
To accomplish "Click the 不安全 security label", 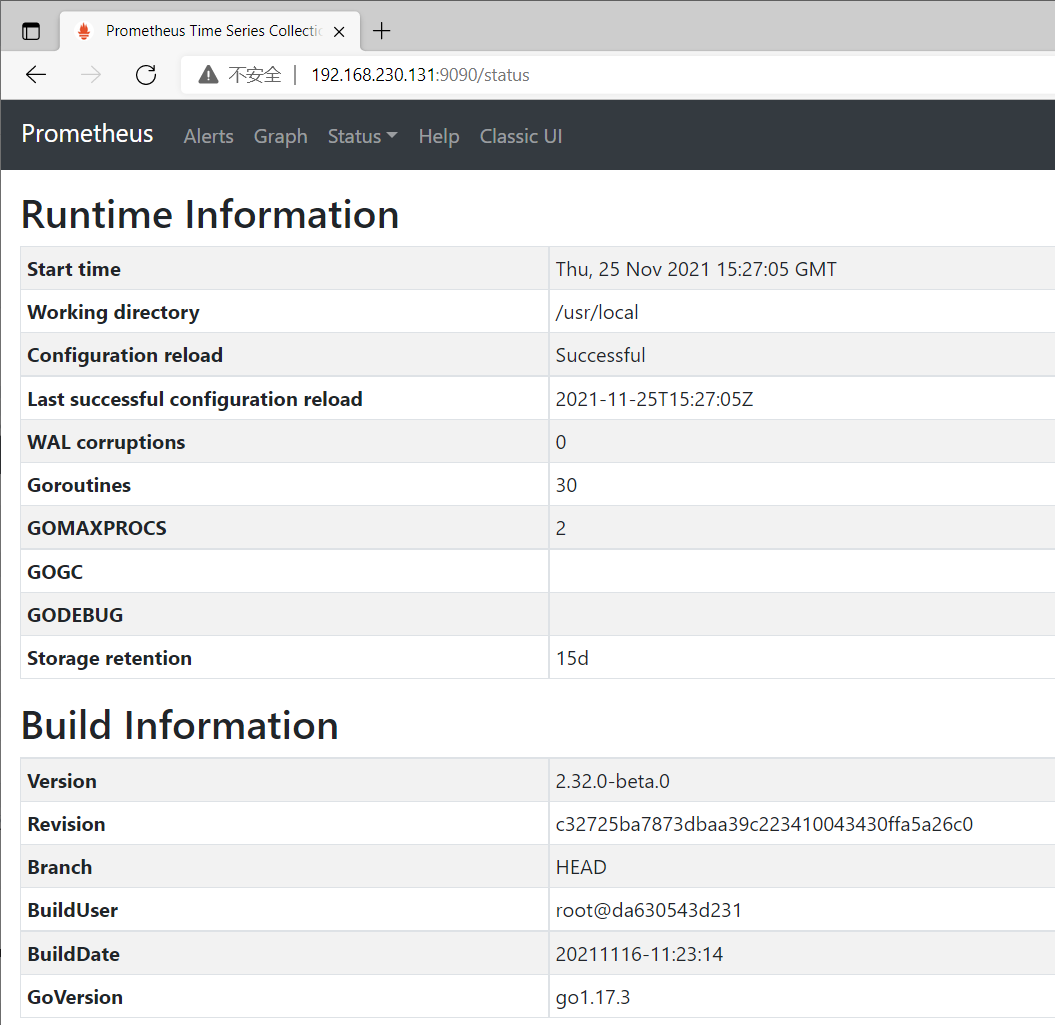I will click(x=254, y=75).
